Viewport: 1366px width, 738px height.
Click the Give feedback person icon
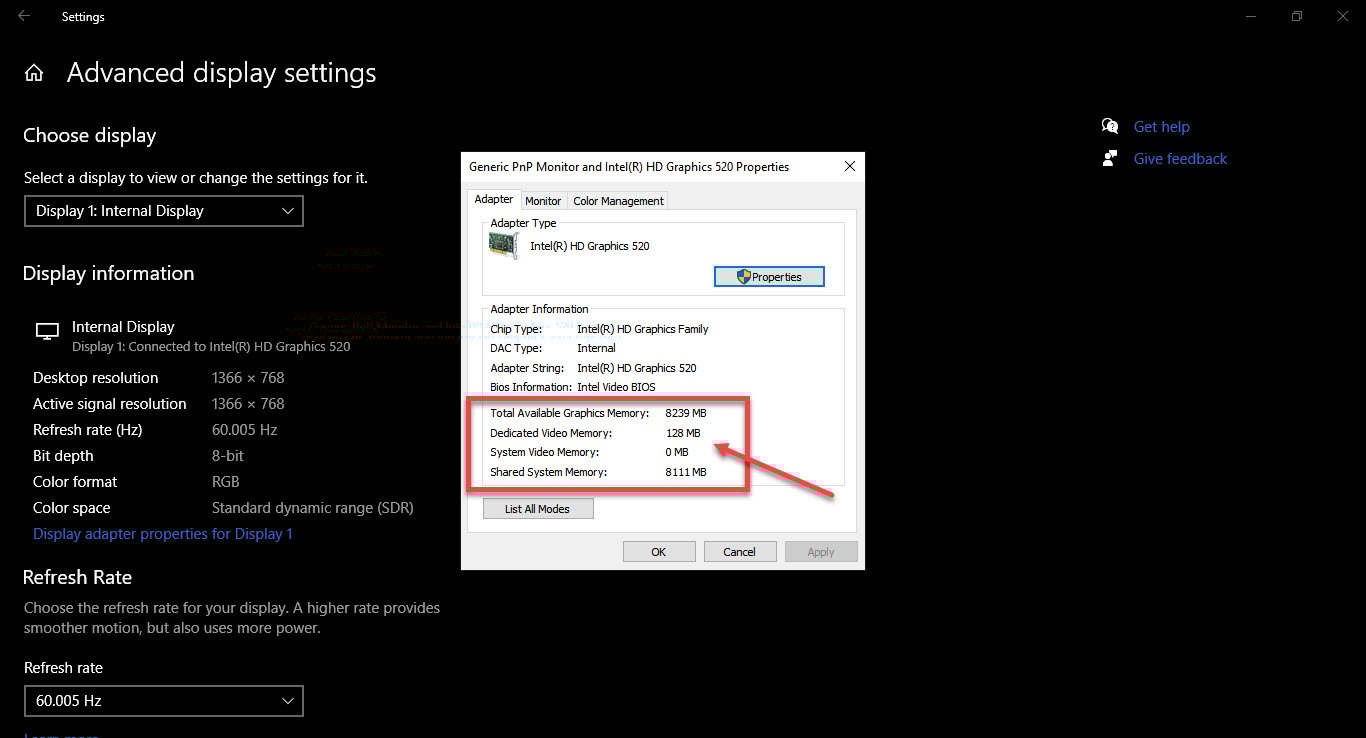tap(1110, 158)
